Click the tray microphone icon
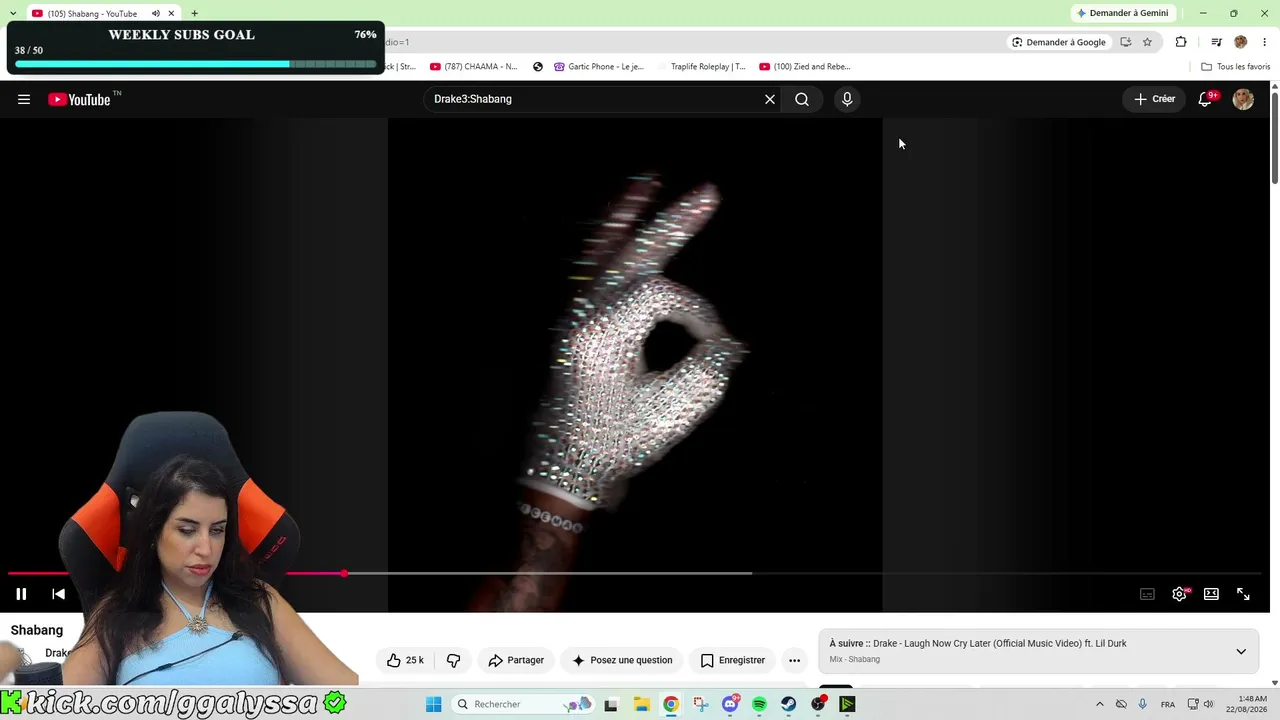 point(1142,704)
